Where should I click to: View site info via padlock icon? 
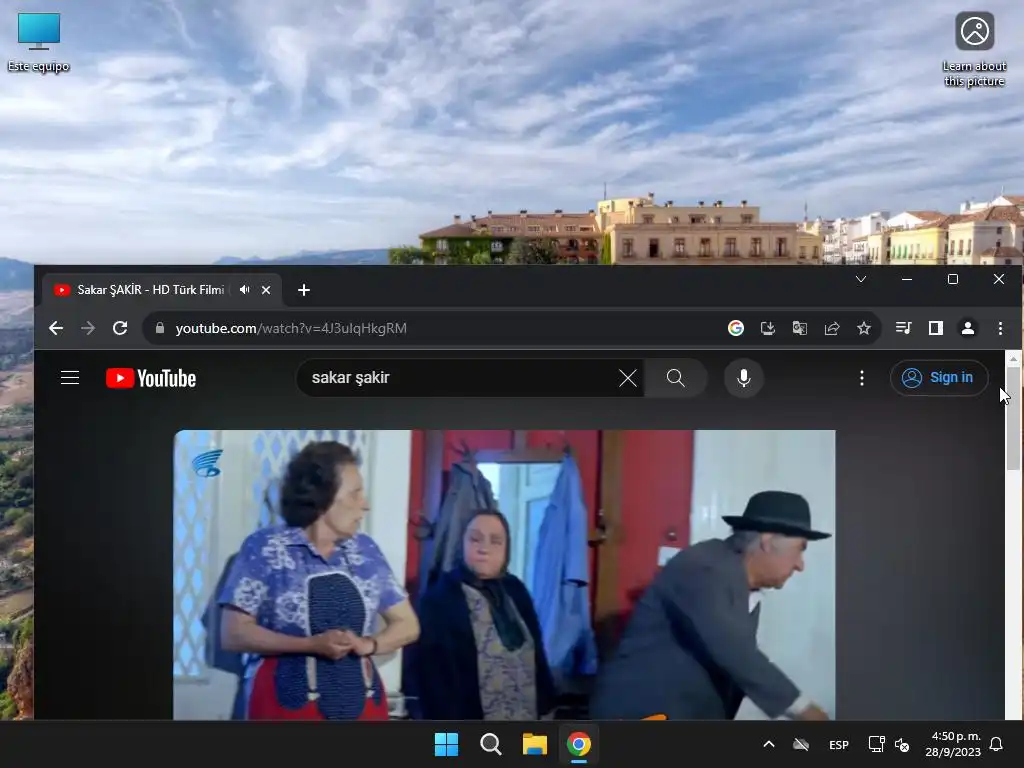point(159,328)
